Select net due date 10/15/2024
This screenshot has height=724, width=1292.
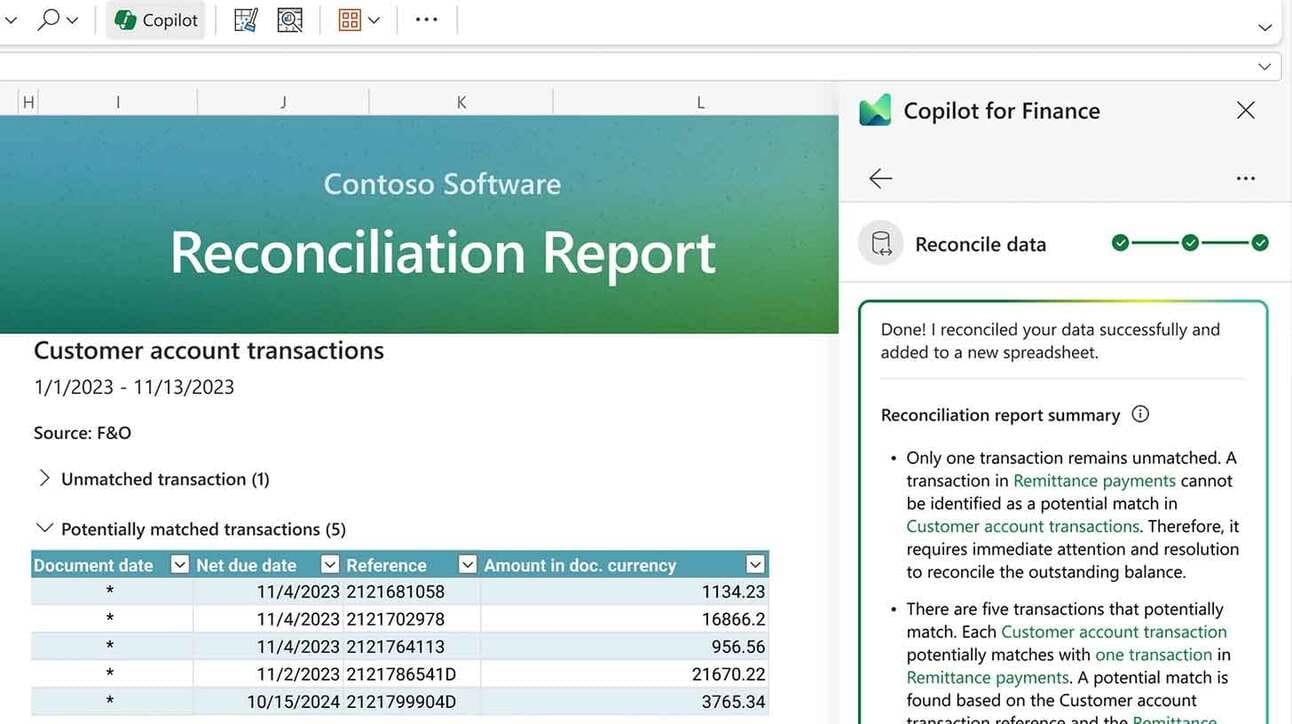pyautogui.click(x=268, y=702)
